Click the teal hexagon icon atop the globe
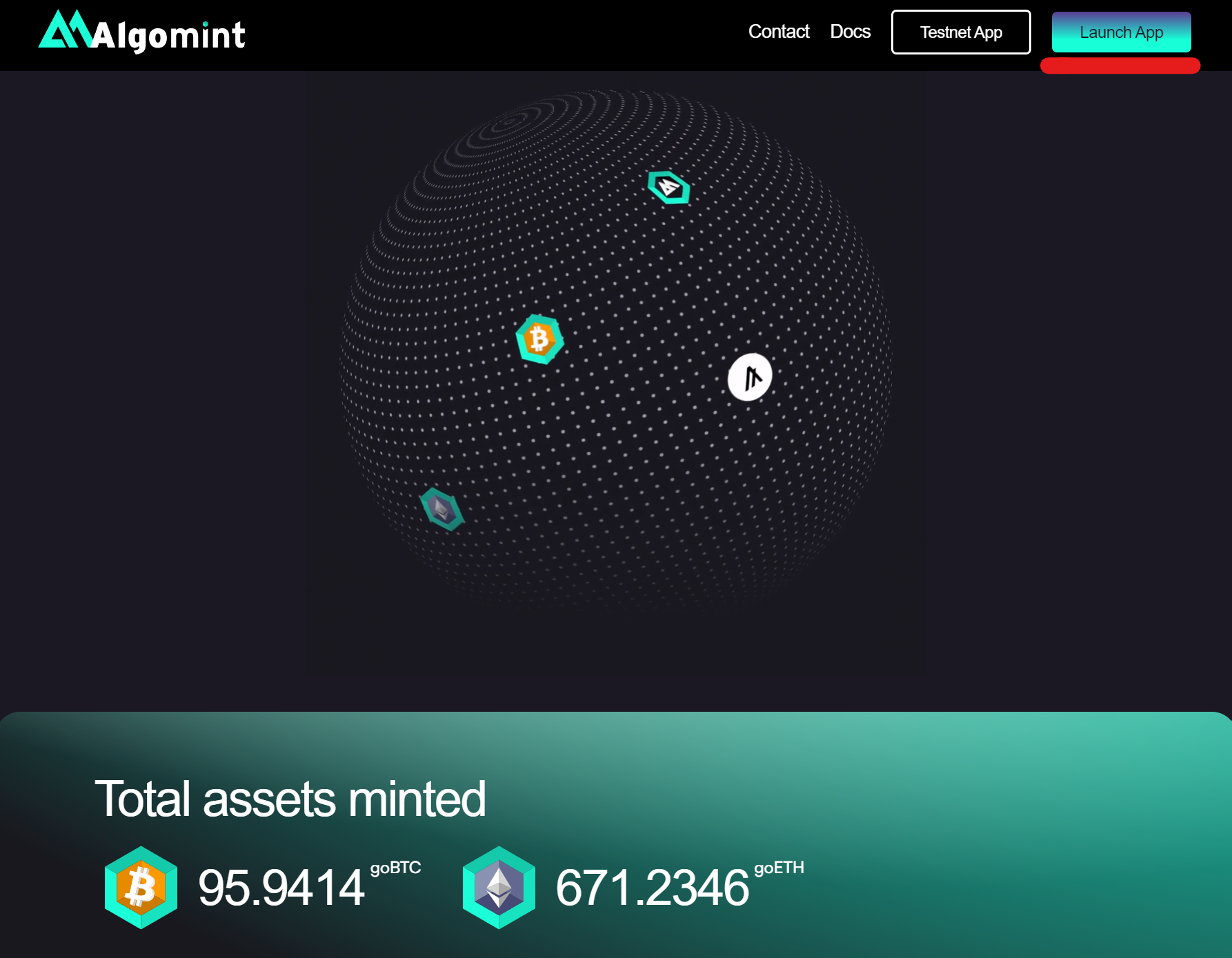The image size is (1232, 958). (668, 187)
